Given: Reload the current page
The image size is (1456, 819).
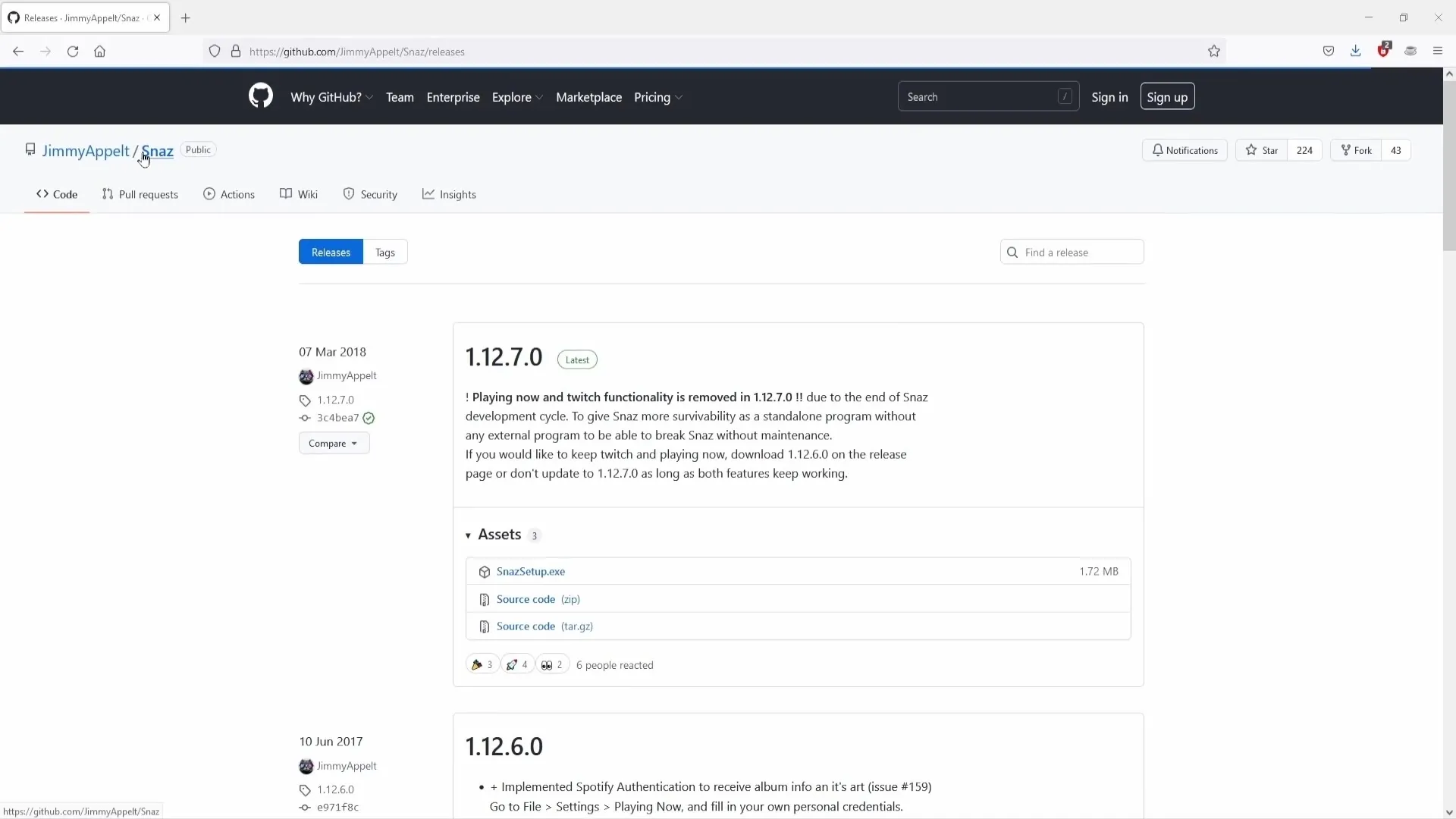Looking at the screenshot, I should [73, 52].
